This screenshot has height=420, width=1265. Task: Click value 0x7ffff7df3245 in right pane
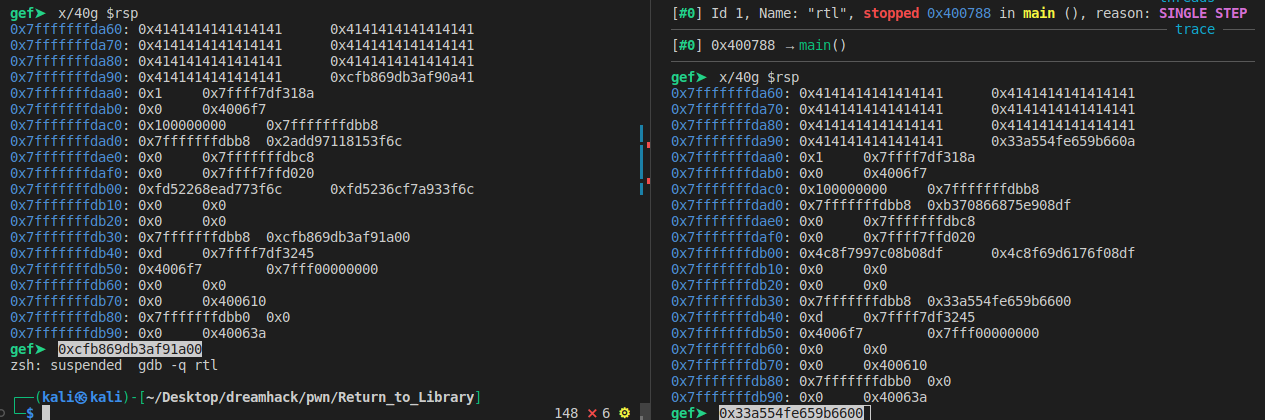(919, 317)
